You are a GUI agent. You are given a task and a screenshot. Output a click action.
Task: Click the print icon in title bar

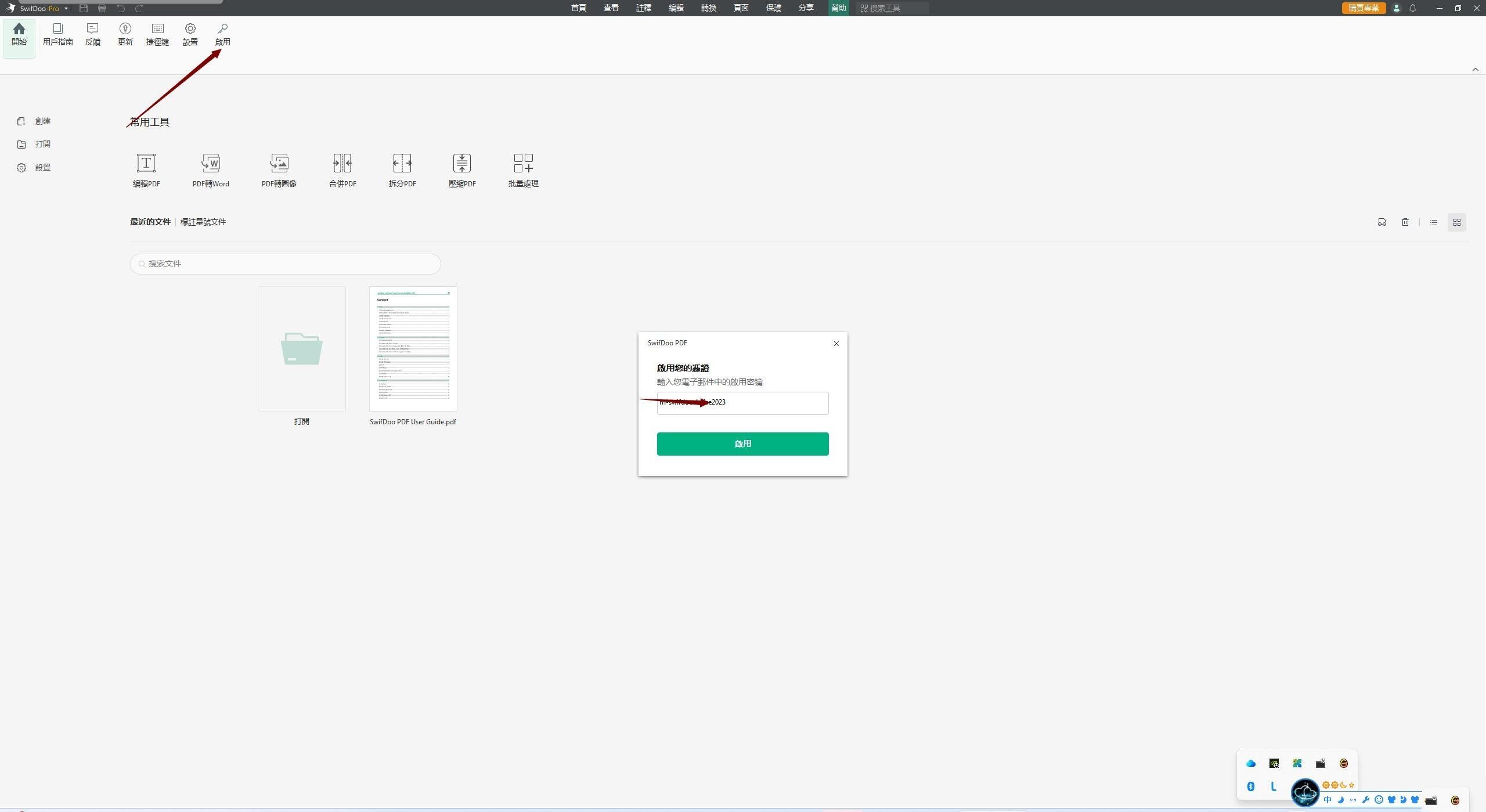pyautogui.click(x=102, y=8)
